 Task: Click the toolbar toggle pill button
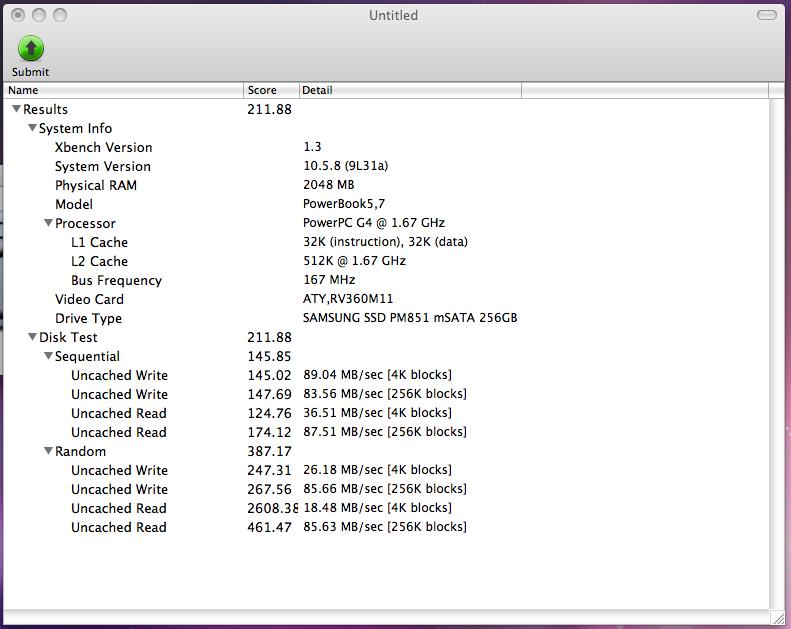tap(767, 15)
